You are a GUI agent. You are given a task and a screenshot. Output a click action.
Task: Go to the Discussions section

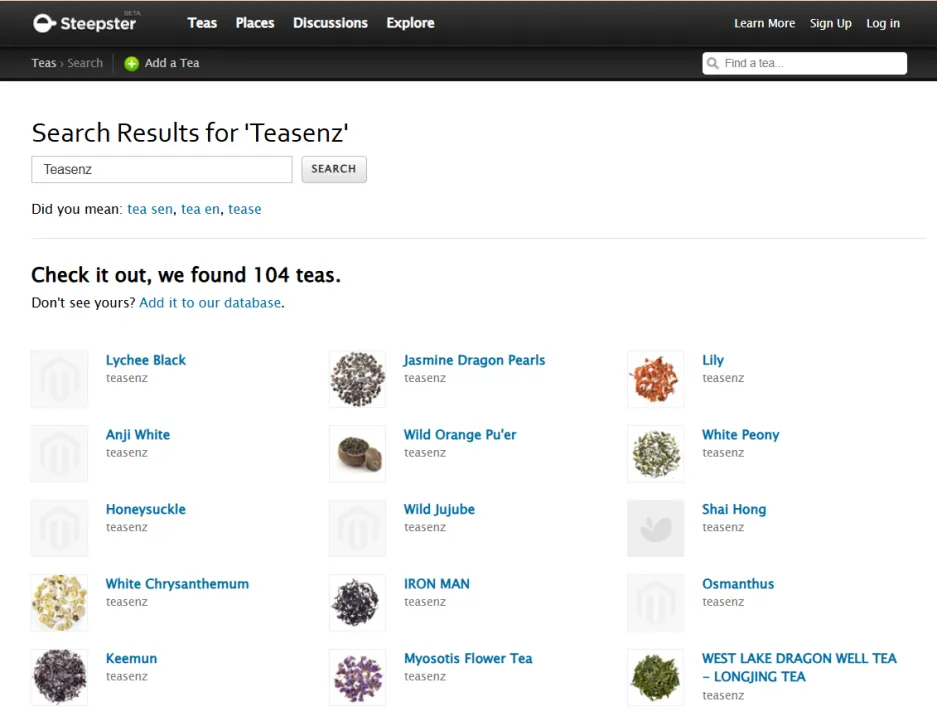point(330,23)
